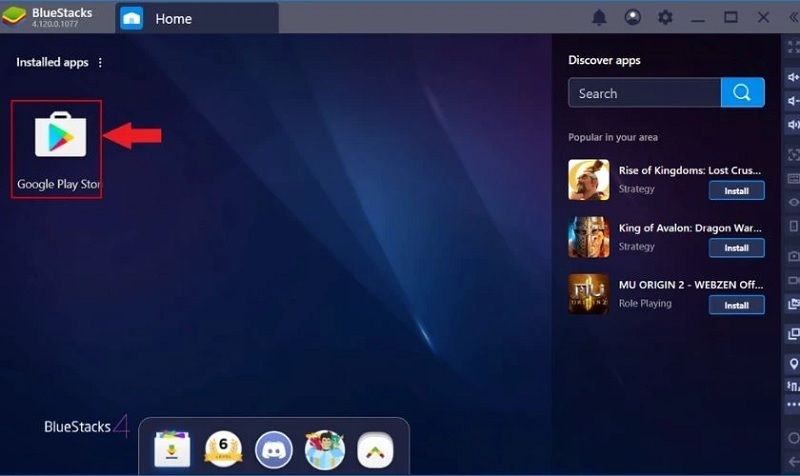The image size is (800, 476).
Task: Open the level 6 rewards badge in dock
Action: click(223, 449)
